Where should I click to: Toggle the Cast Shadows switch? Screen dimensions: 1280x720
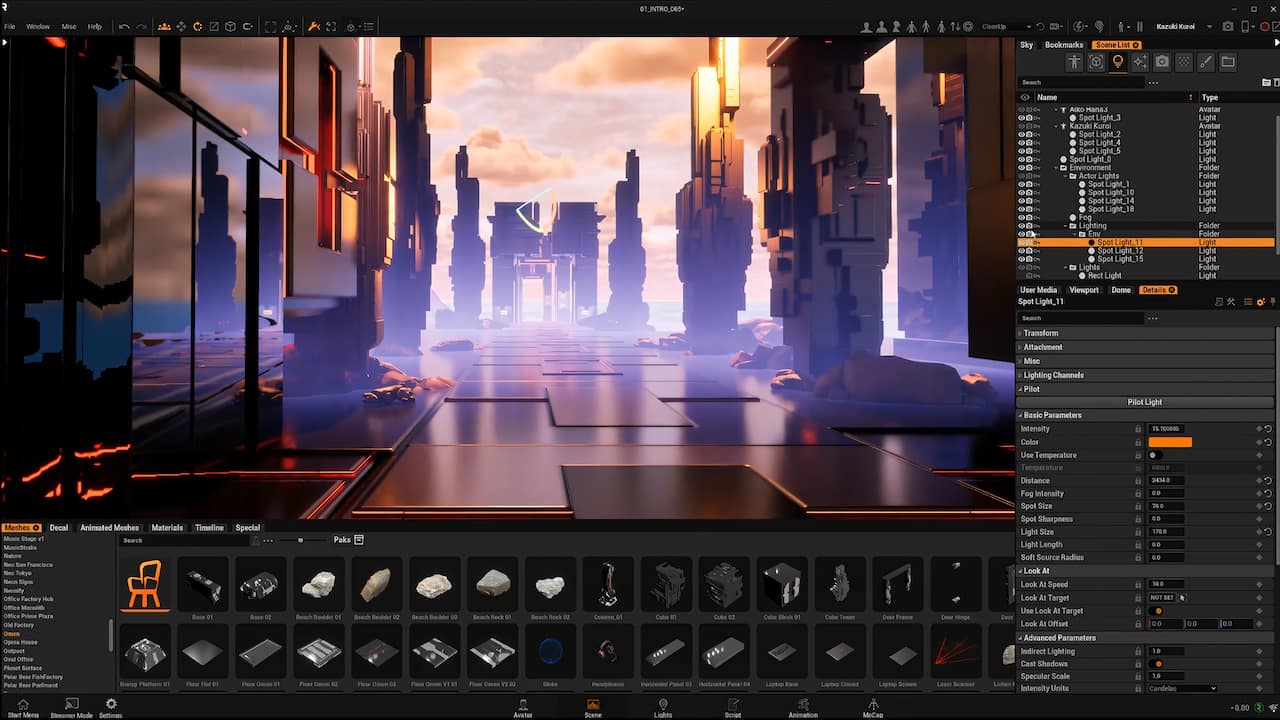tap(1156, 664)
